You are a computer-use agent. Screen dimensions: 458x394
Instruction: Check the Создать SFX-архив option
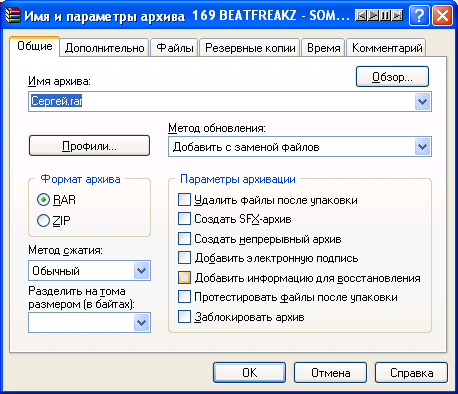click(x=184, y=219)
